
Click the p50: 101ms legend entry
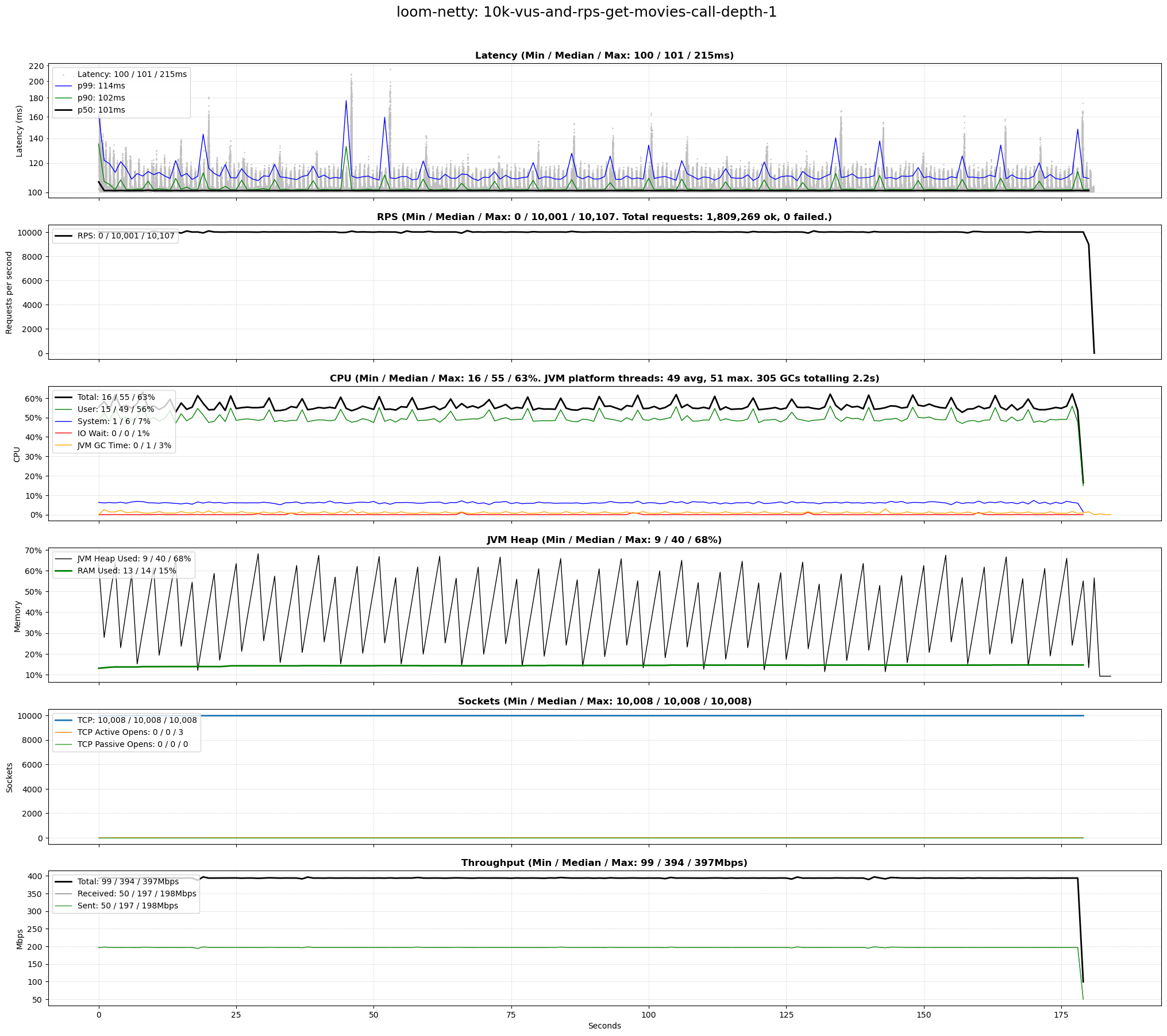pyautogui.click(x=101, y=110)
